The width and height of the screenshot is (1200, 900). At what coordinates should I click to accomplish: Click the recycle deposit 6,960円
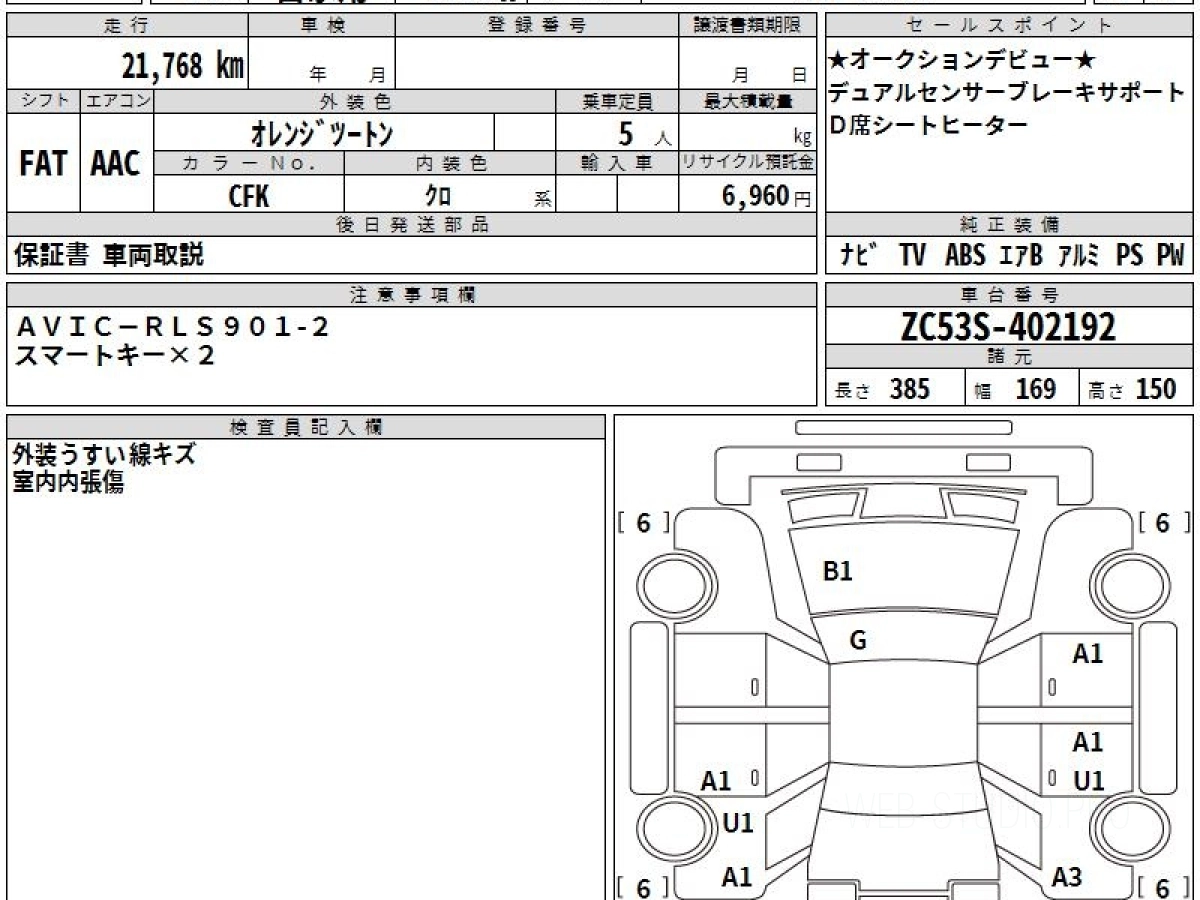766,196
